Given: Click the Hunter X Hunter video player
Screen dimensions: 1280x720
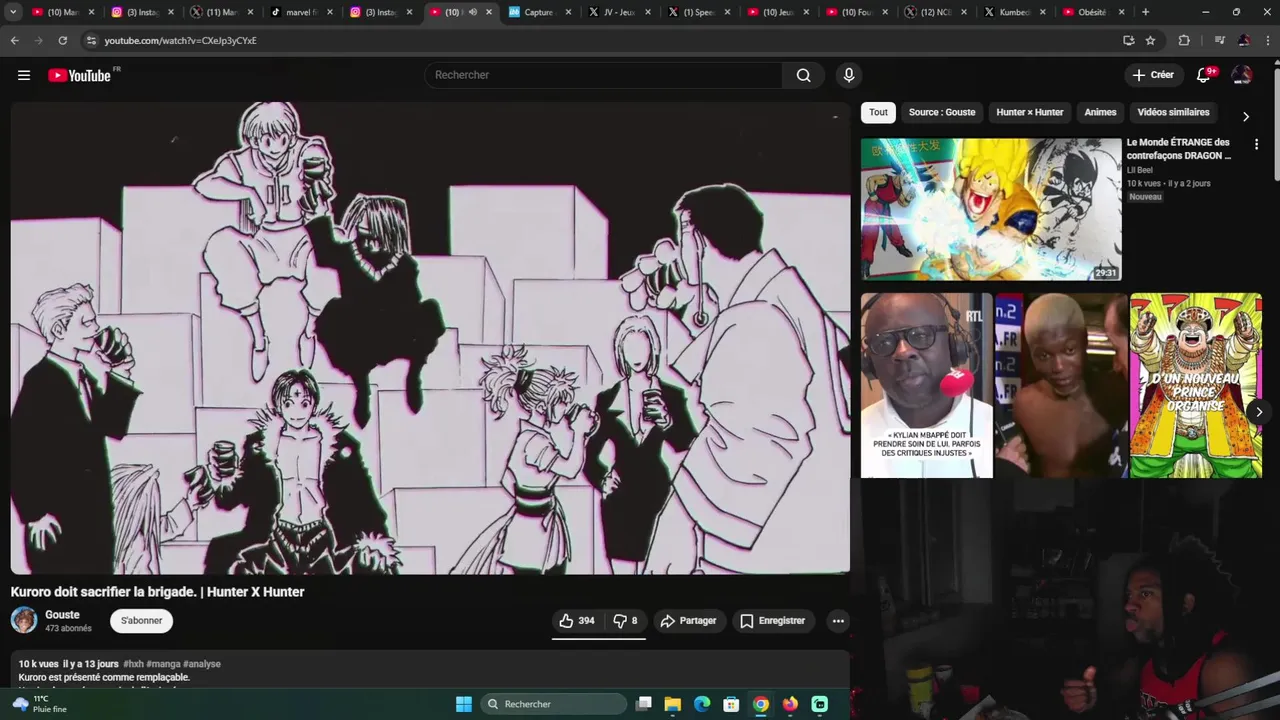Looking at the screenshot, I should point(430,338).
